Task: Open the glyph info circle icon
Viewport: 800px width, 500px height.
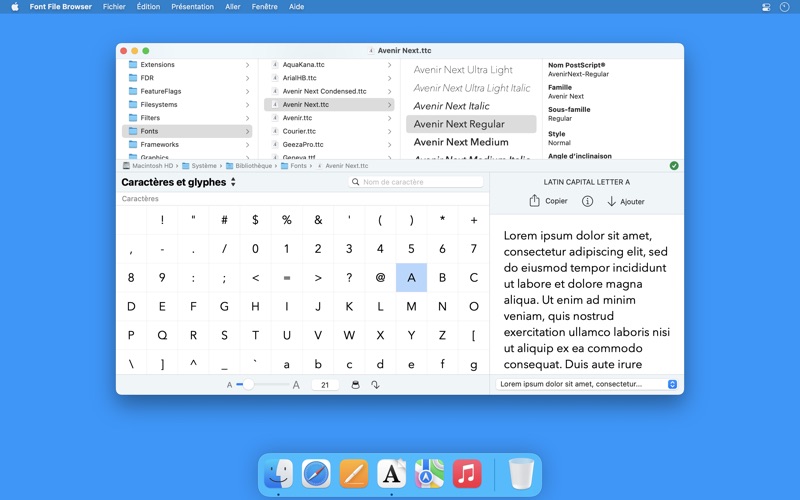Action: click(x=587, y=201)
